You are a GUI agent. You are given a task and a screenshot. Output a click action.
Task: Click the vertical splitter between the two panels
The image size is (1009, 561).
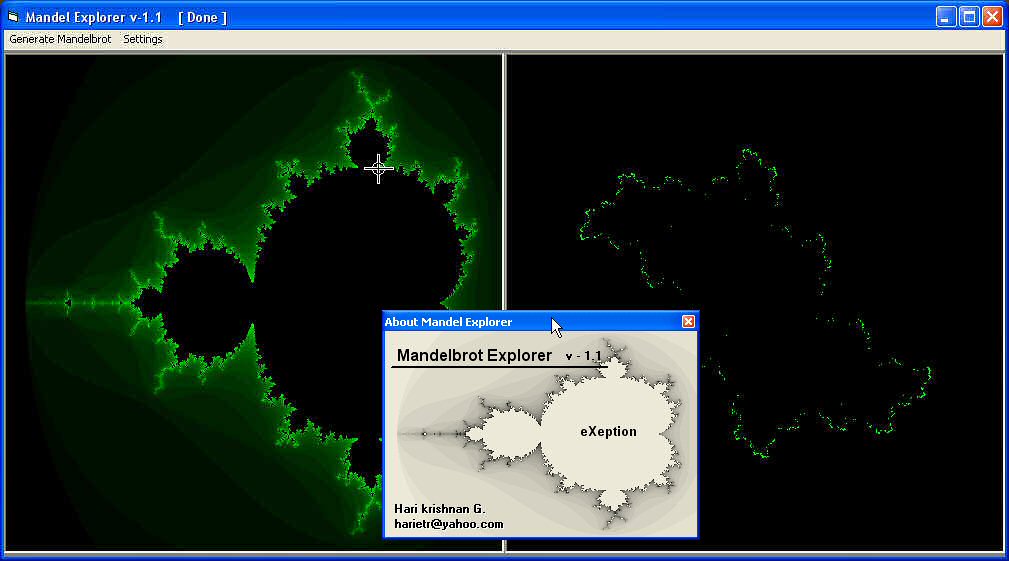(504, 200)
